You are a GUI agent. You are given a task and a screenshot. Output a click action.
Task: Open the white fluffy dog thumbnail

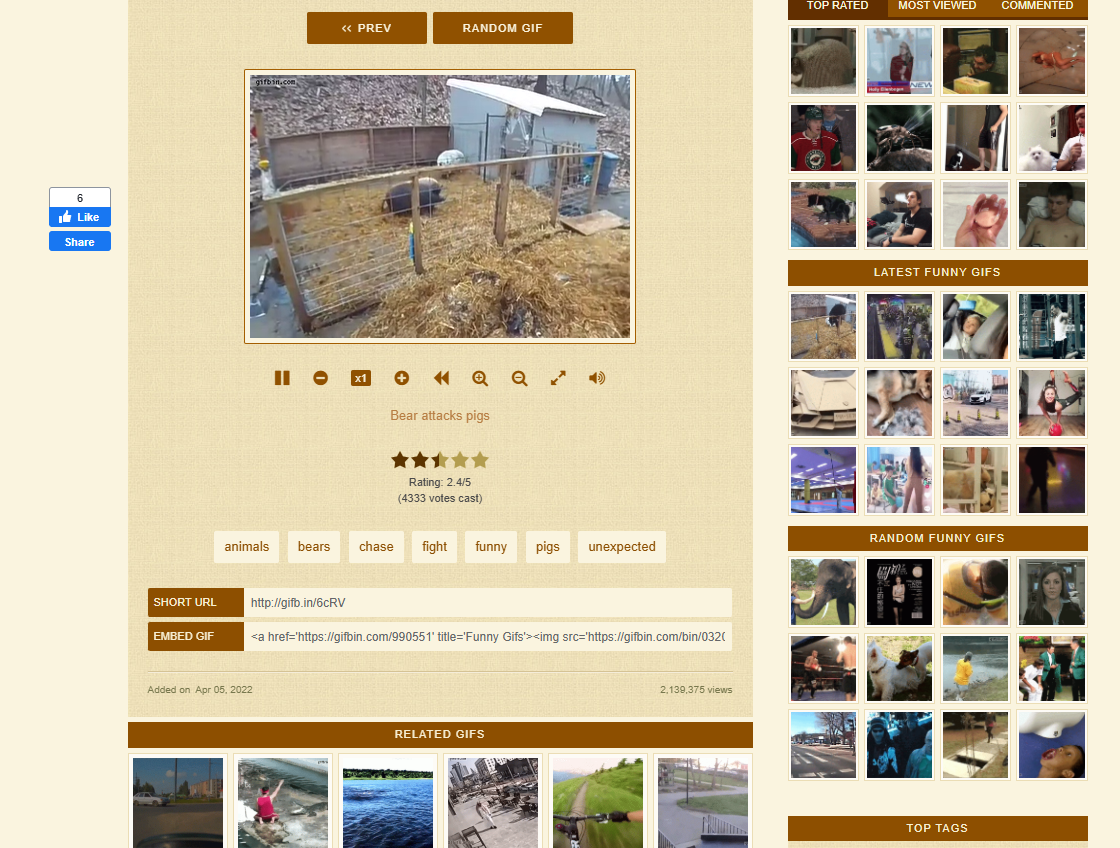[1051, 138]
